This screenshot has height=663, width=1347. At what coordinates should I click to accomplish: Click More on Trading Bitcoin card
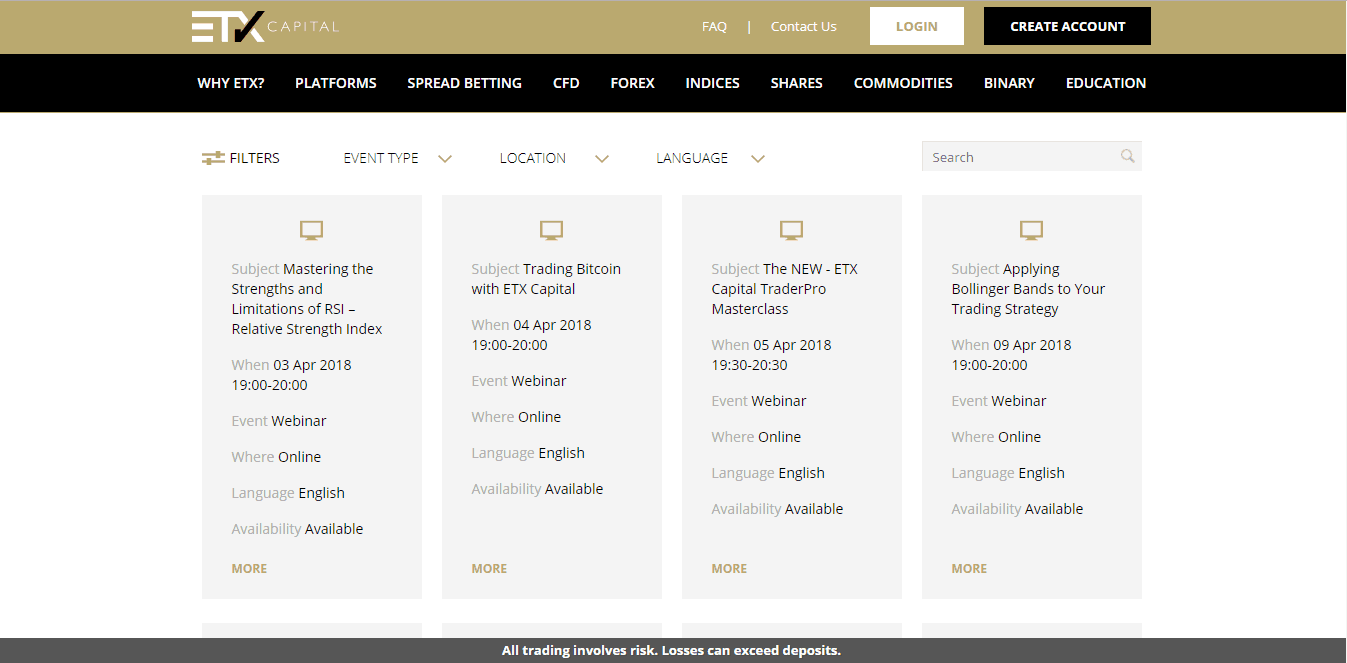489,568
